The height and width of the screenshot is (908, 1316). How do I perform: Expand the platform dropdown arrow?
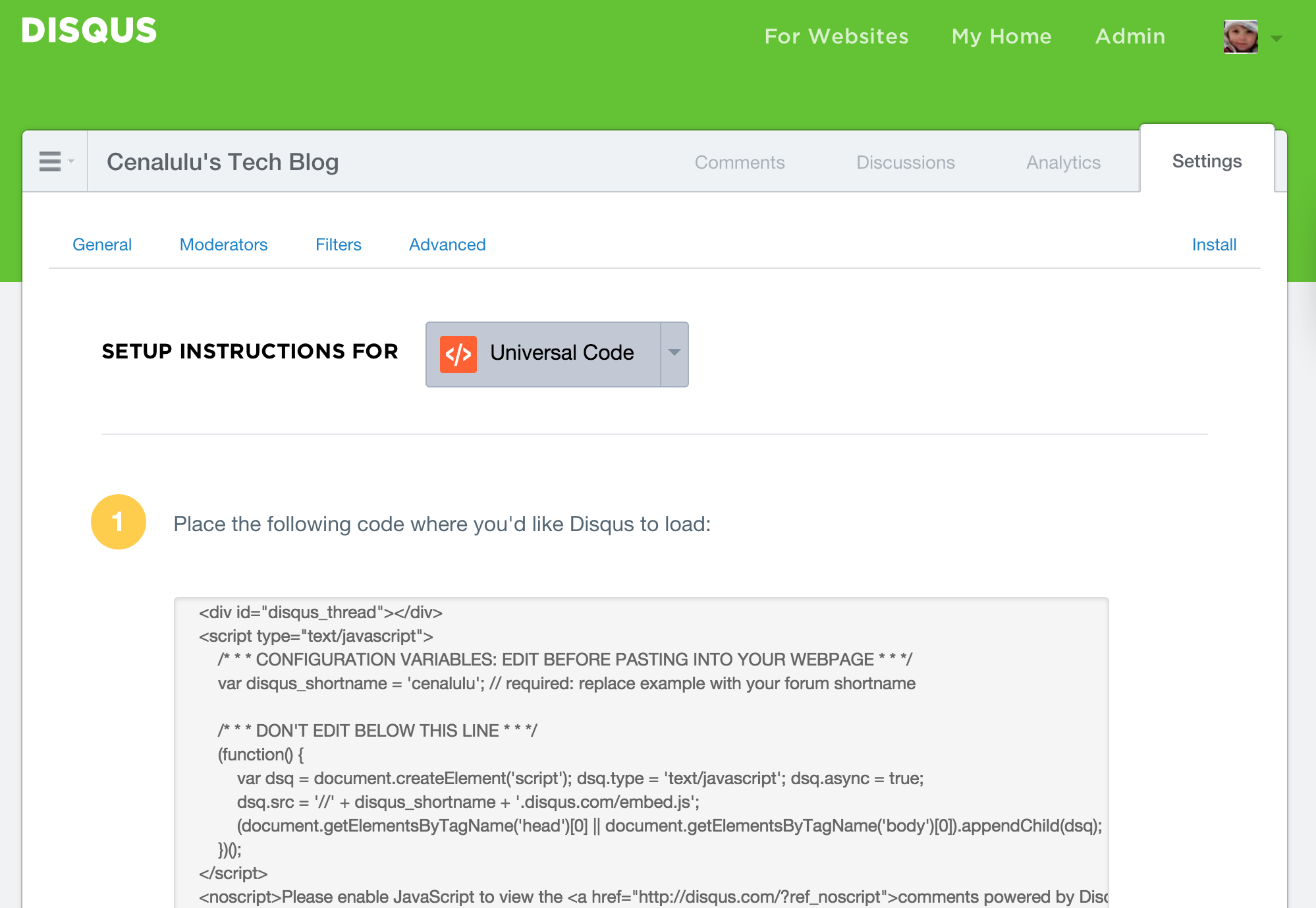674,355
